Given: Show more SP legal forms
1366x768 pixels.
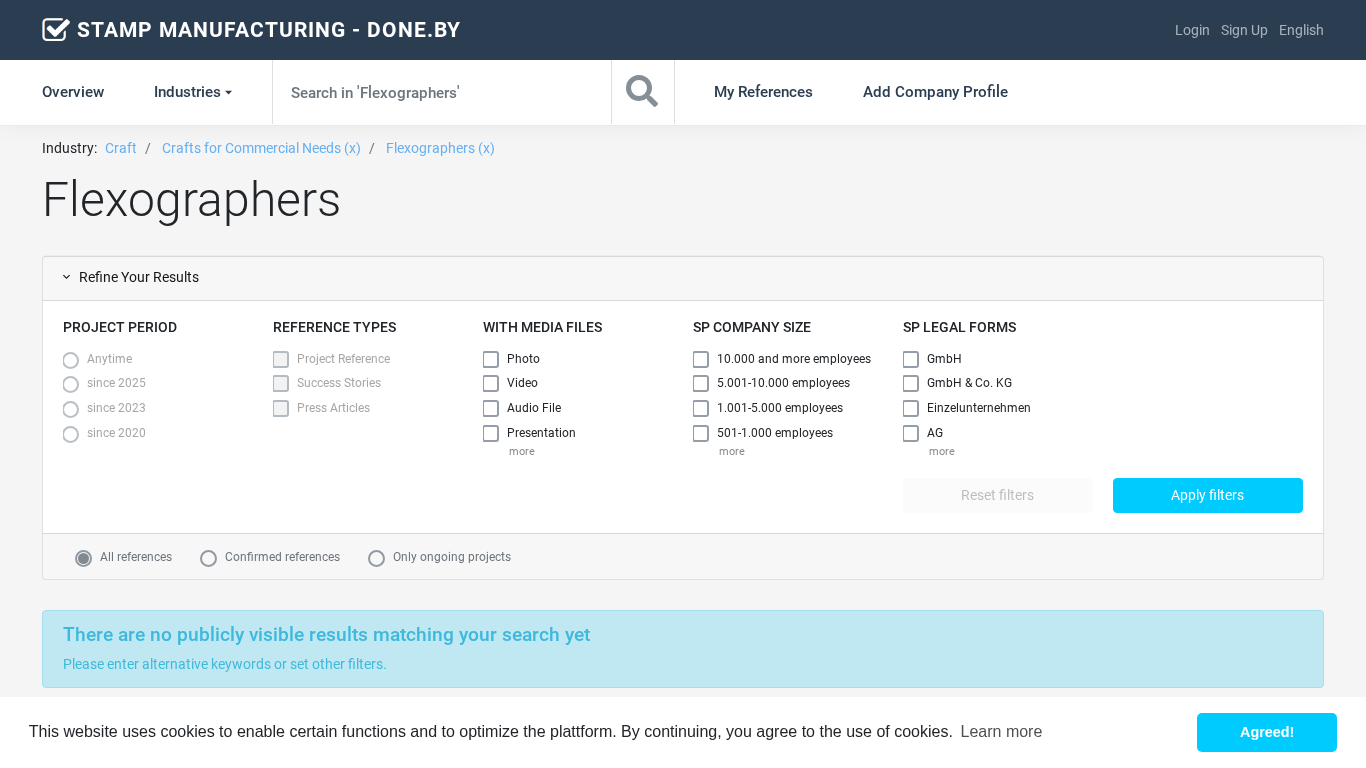Looking at the screenshot, I should click(942, 452).
